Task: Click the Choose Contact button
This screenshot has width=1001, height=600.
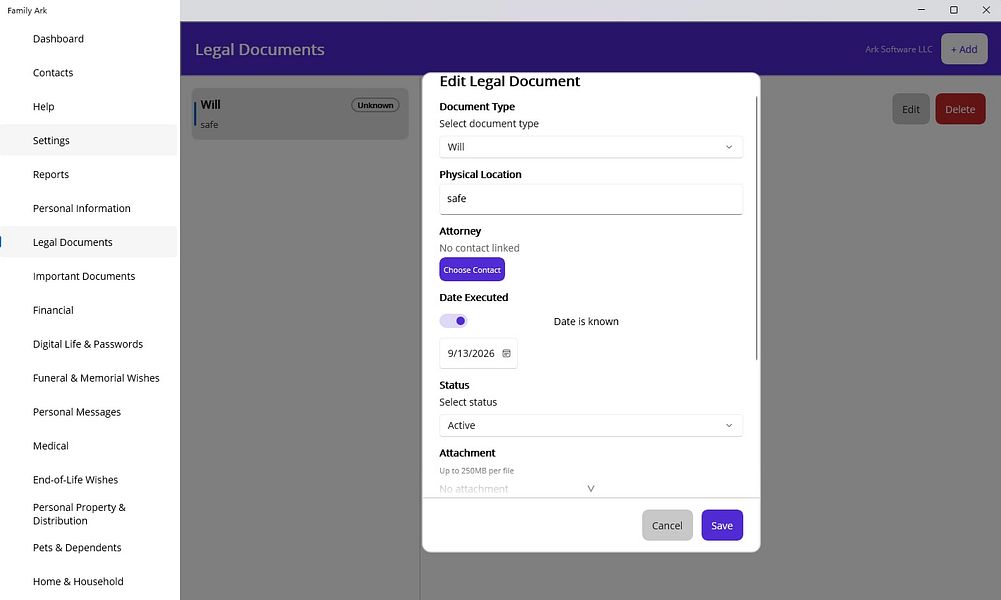Action: (472, 270)
